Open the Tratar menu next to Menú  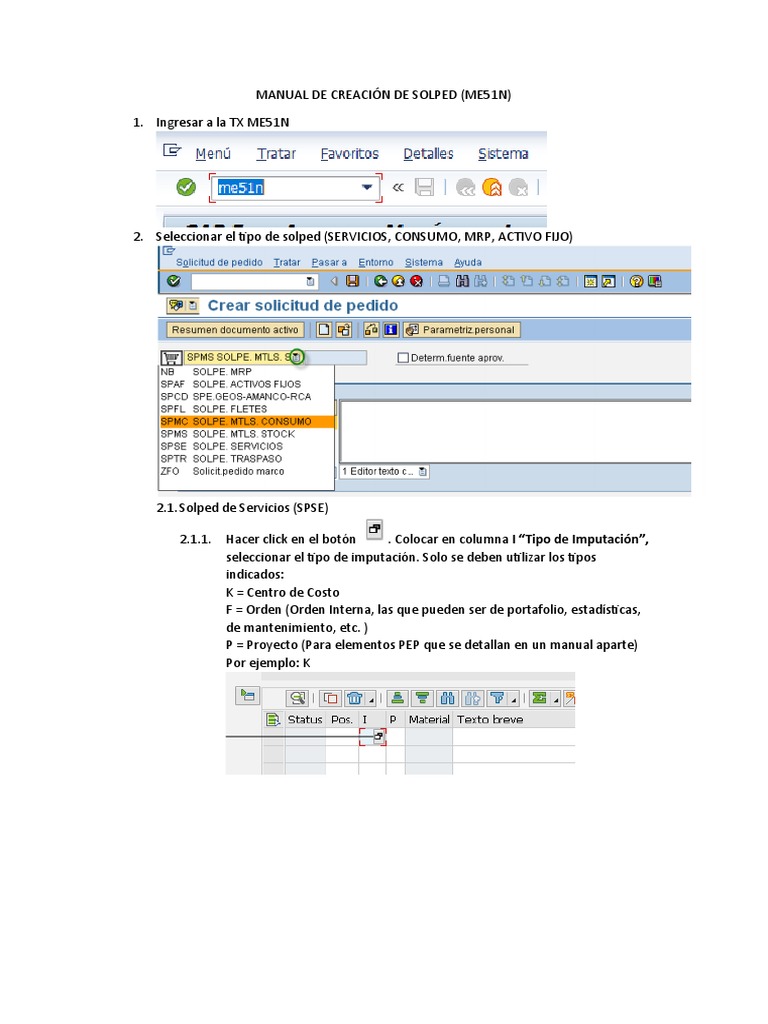point(276,153)
